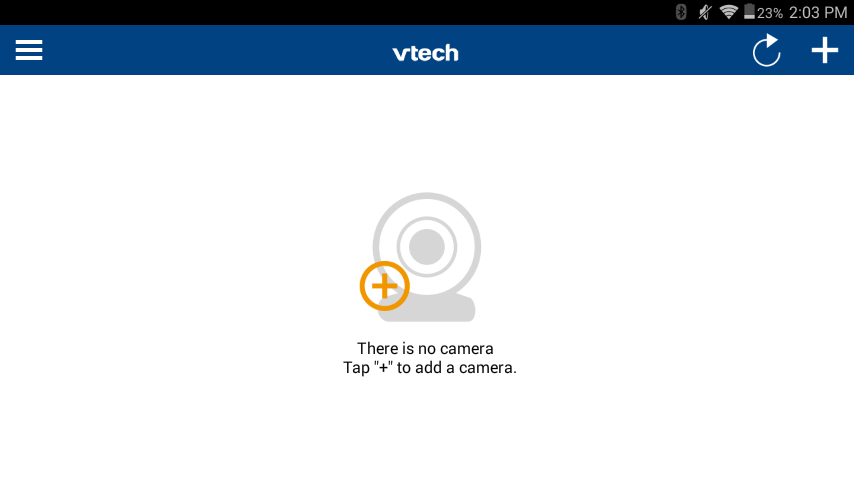This screenshot has height=480, width=854.
Task: Tap the Wi-Fi signal status icon
Action: pos(729,11)
